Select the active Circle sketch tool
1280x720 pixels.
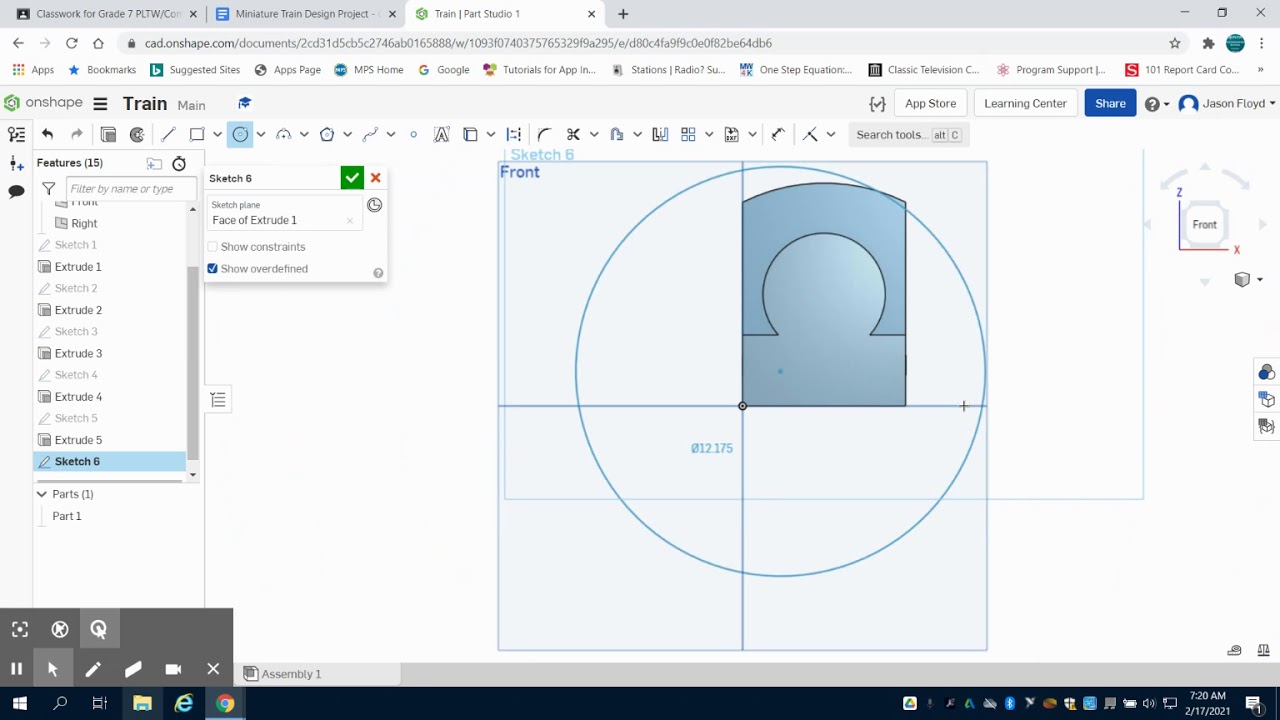point(240,134)
